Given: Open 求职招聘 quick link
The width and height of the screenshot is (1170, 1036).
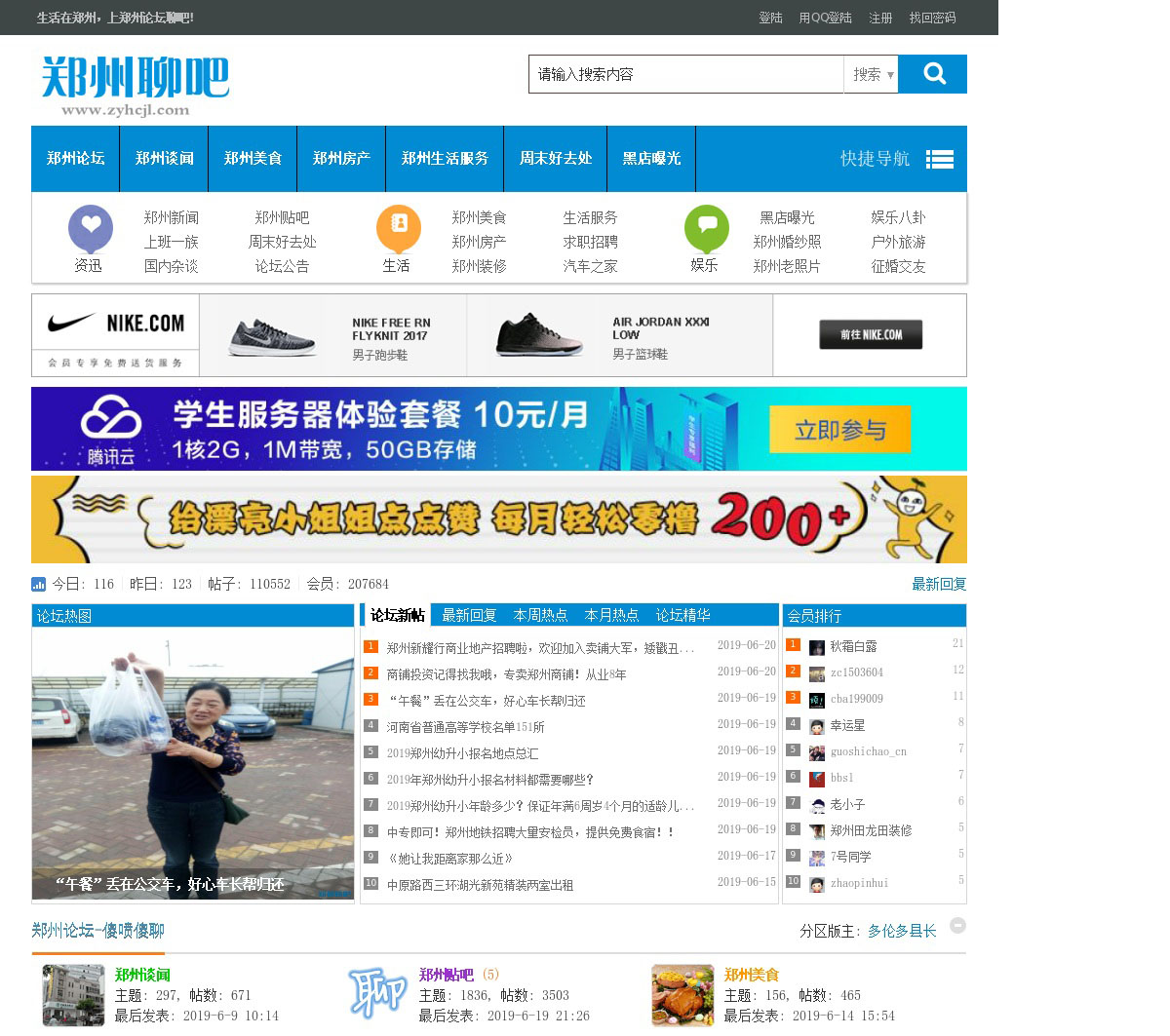Looking at the screenshot, I should coord(590,242).
